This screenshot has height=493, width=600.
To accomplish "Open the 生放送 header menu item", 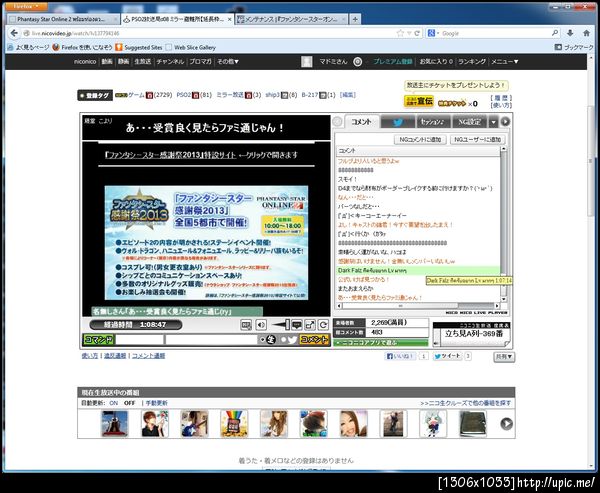I will pyautogui.click(x=142, y=61).
